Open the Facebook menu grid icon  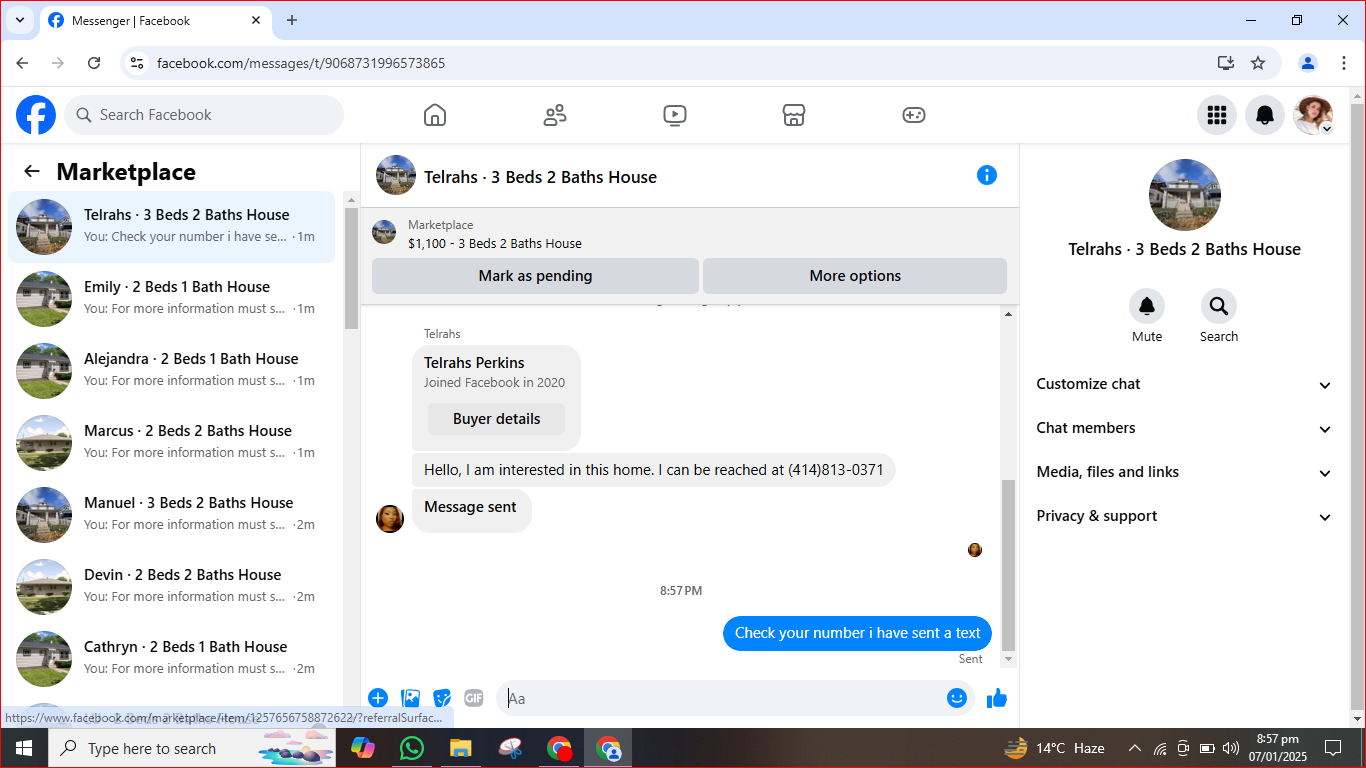1217,115
